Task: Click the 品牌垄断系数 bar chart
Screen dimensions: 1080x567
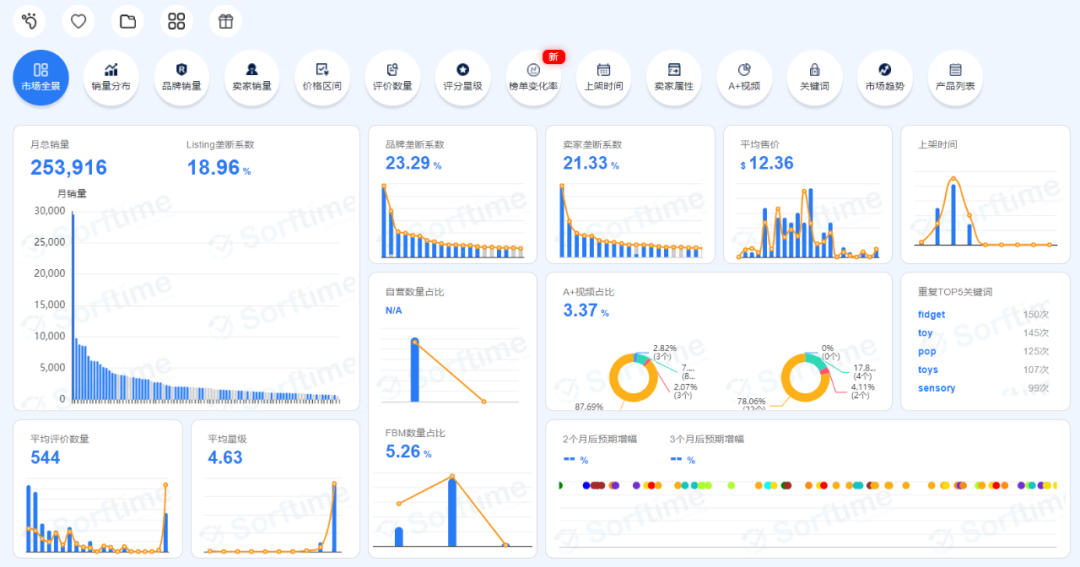Action: [453, 221]
